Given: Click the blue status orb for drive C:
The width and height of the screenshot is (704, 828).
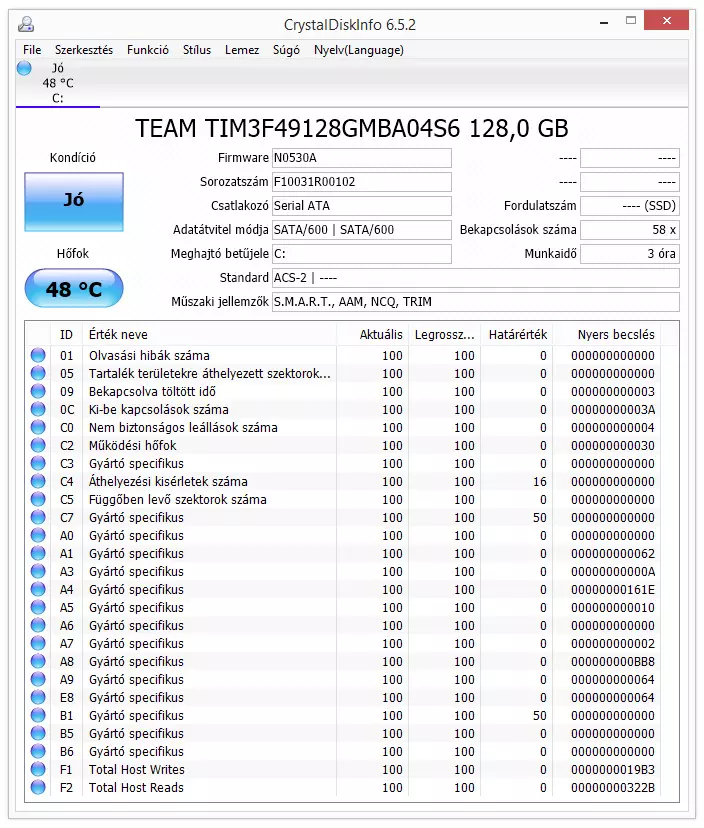Looking at the screenshot, I should 25,68.
